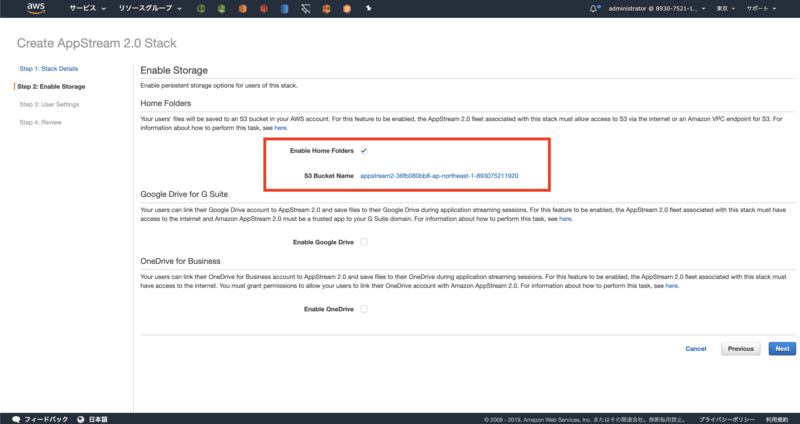Open the 'here' link in OneDrive description
The image size is (800, 424).
(671, 286)
